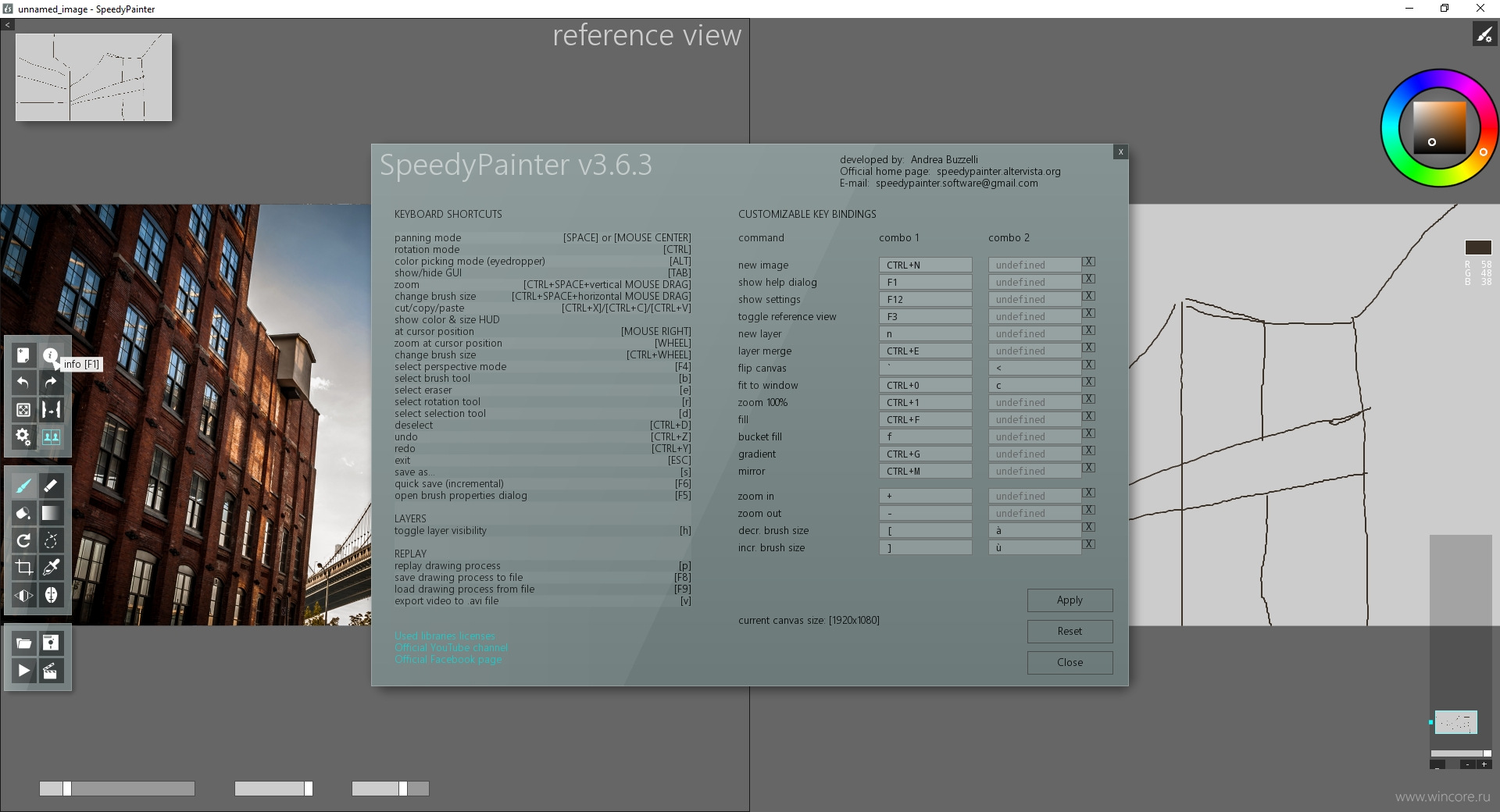1500x812 pixels.
Task: Edit flip canvas combo 2 field '<'
Action: coord(1034,368)
